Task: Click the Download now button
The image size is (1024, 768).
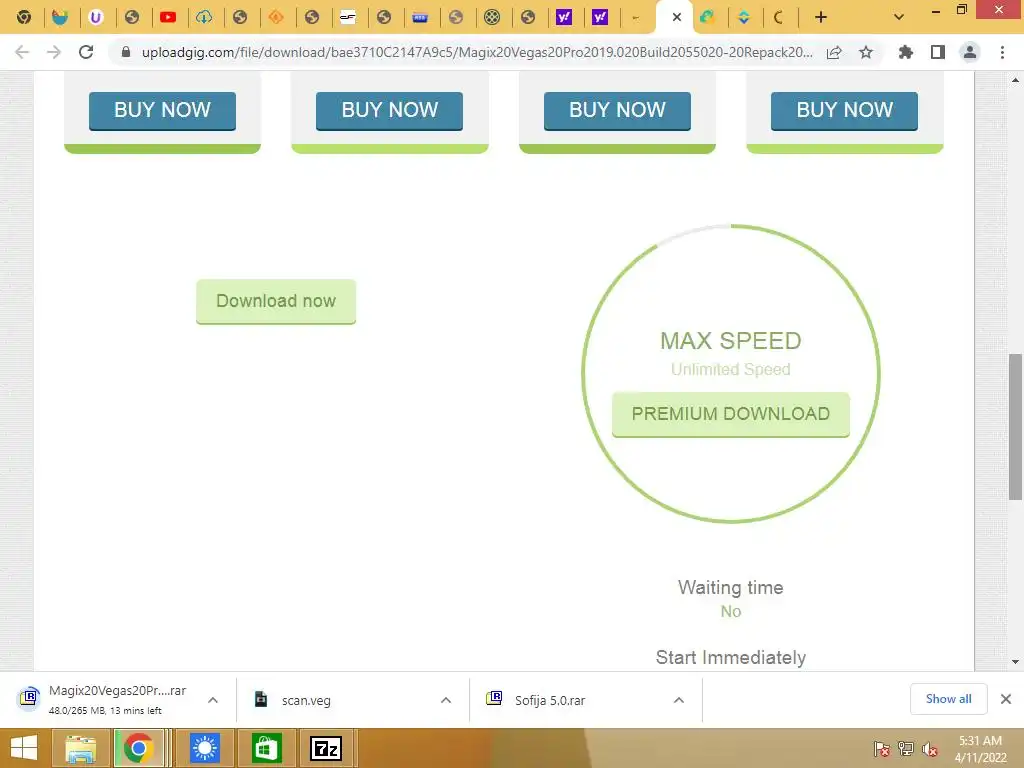Action: point(276,301)
